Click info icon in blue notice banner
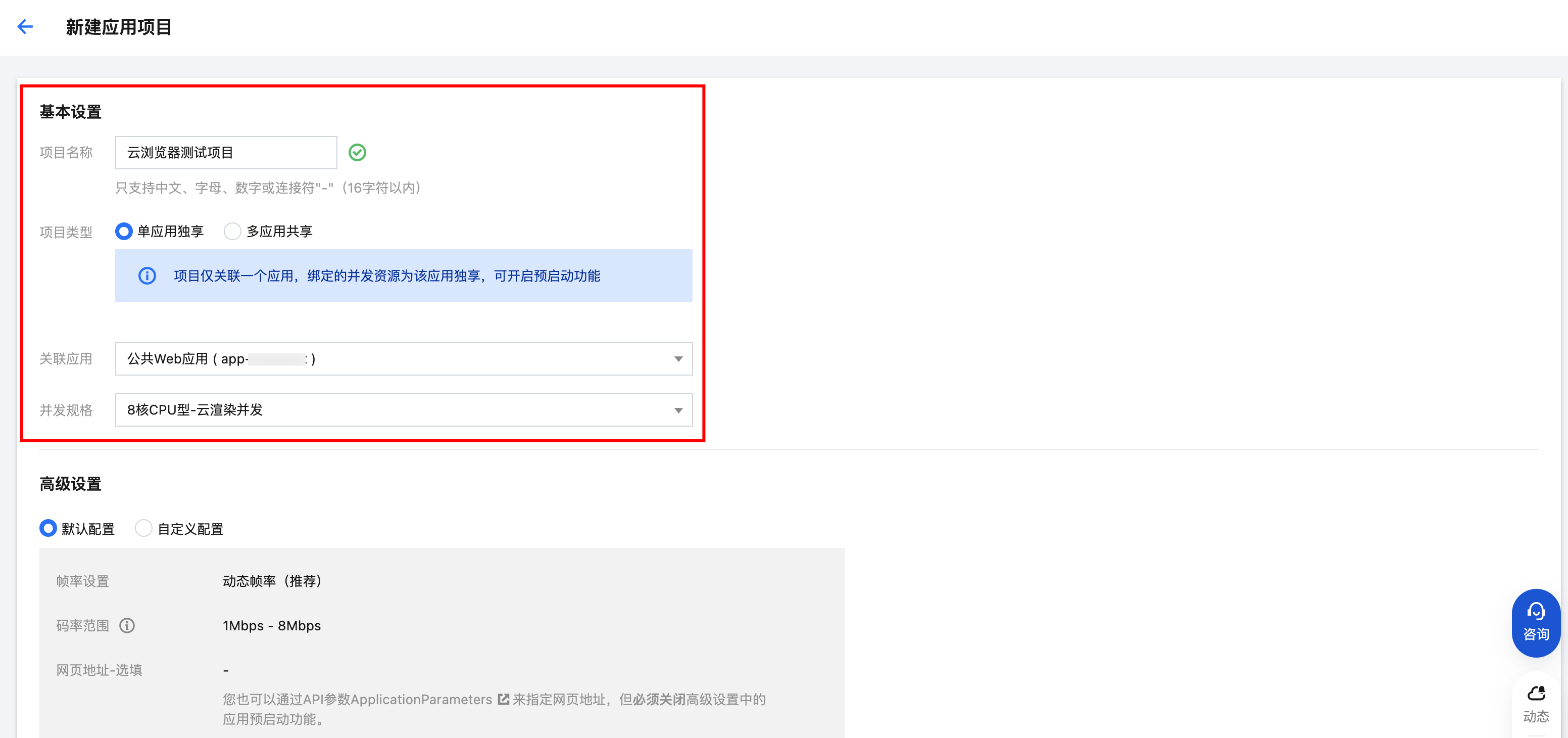This screenshot has height=738, width=1568. (x=146, y=276)
